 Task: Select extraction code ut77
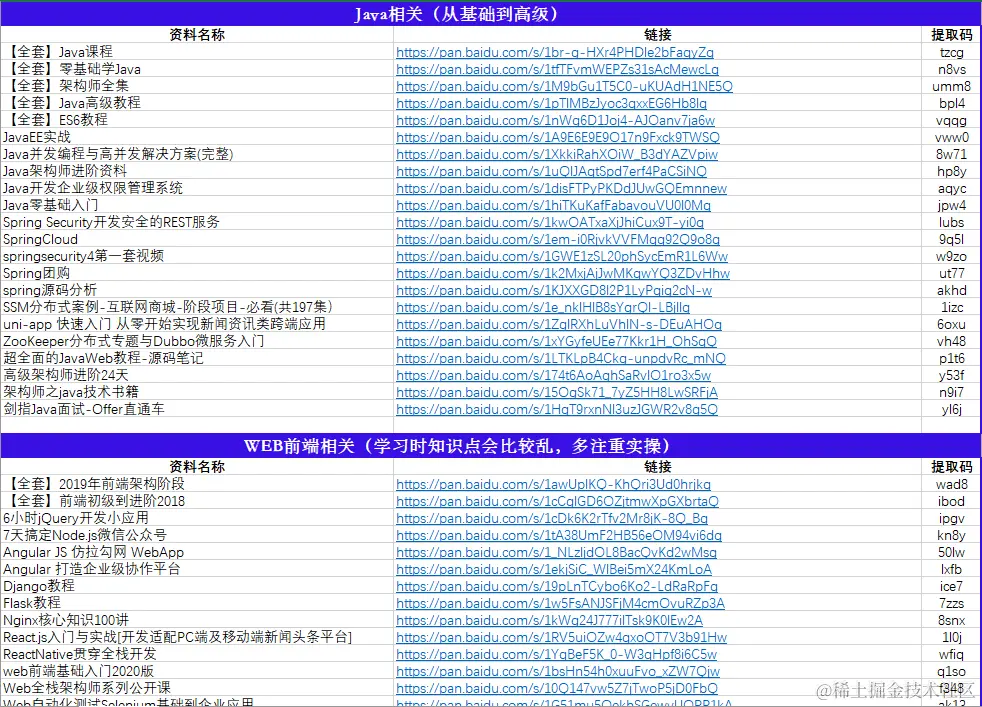coord(951,274)
